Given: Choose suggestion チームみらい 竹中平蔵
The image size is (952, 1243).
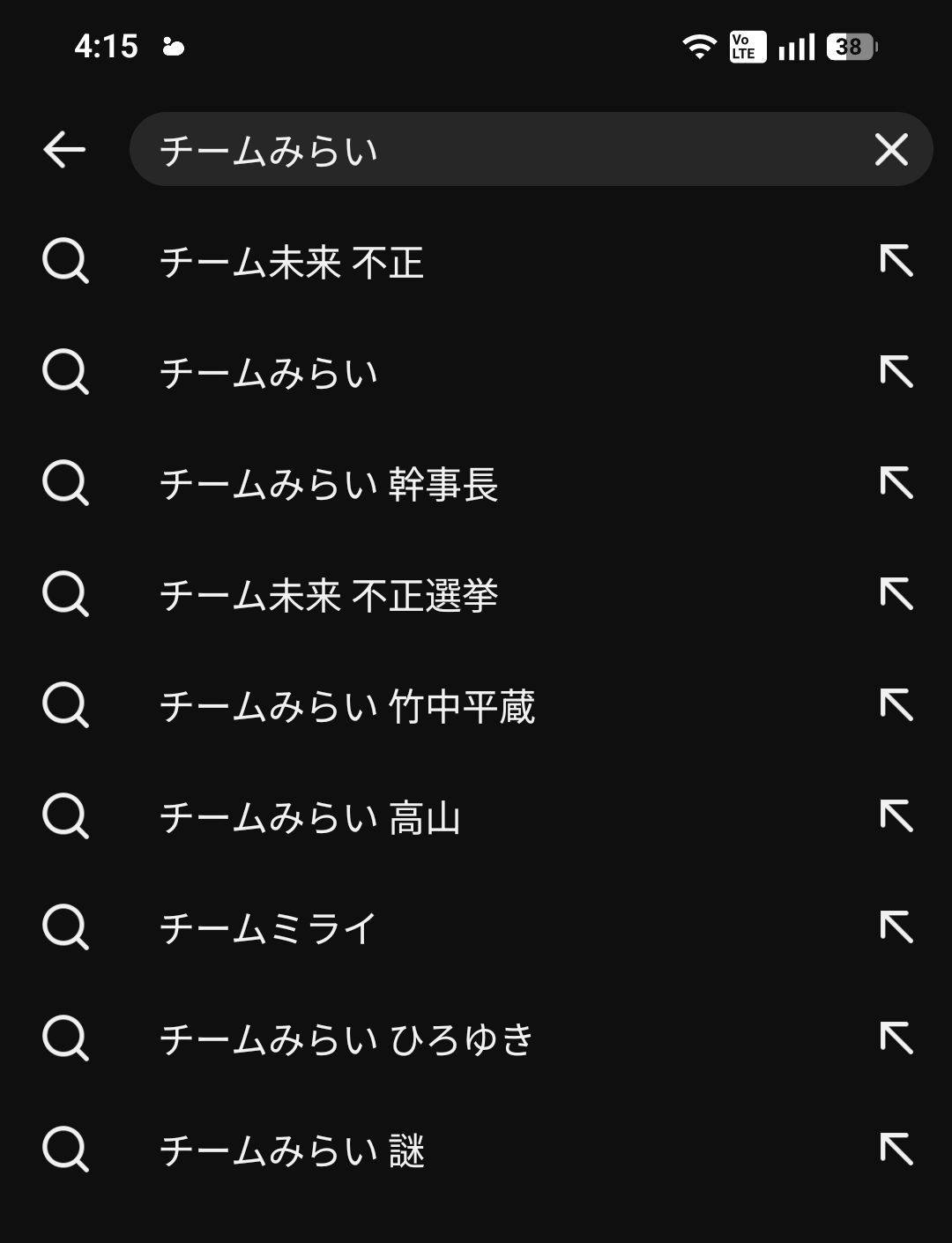Looking at the screenshot, I should [347, 706].
